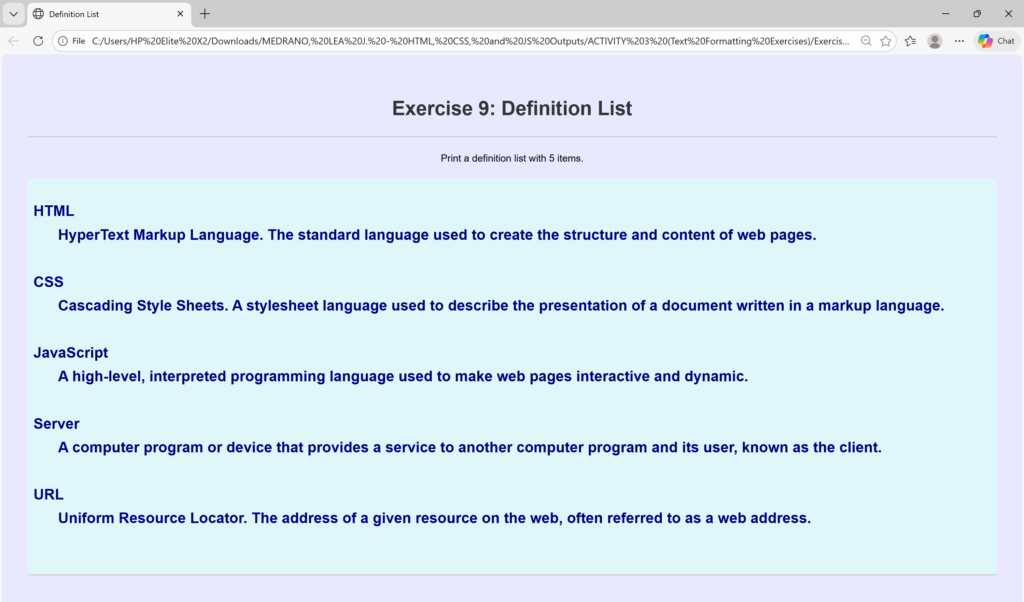Open a new tab with plus button
The width and height of the screenshot is (1024, 602).
click(205, 14)
